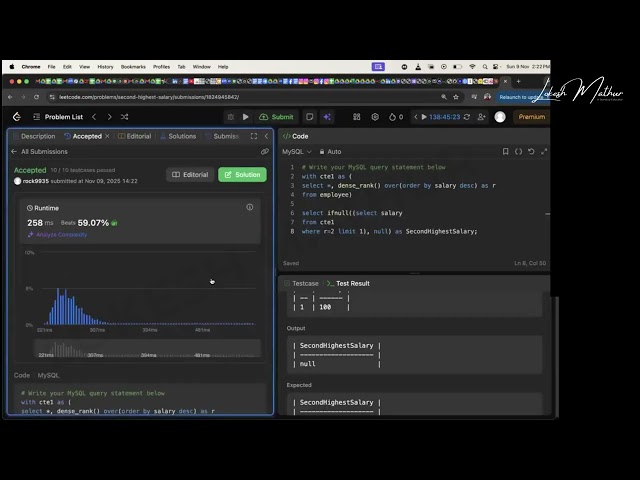The image size is (640, 480).
Task: Open the History menu
Action: point(105,67)
